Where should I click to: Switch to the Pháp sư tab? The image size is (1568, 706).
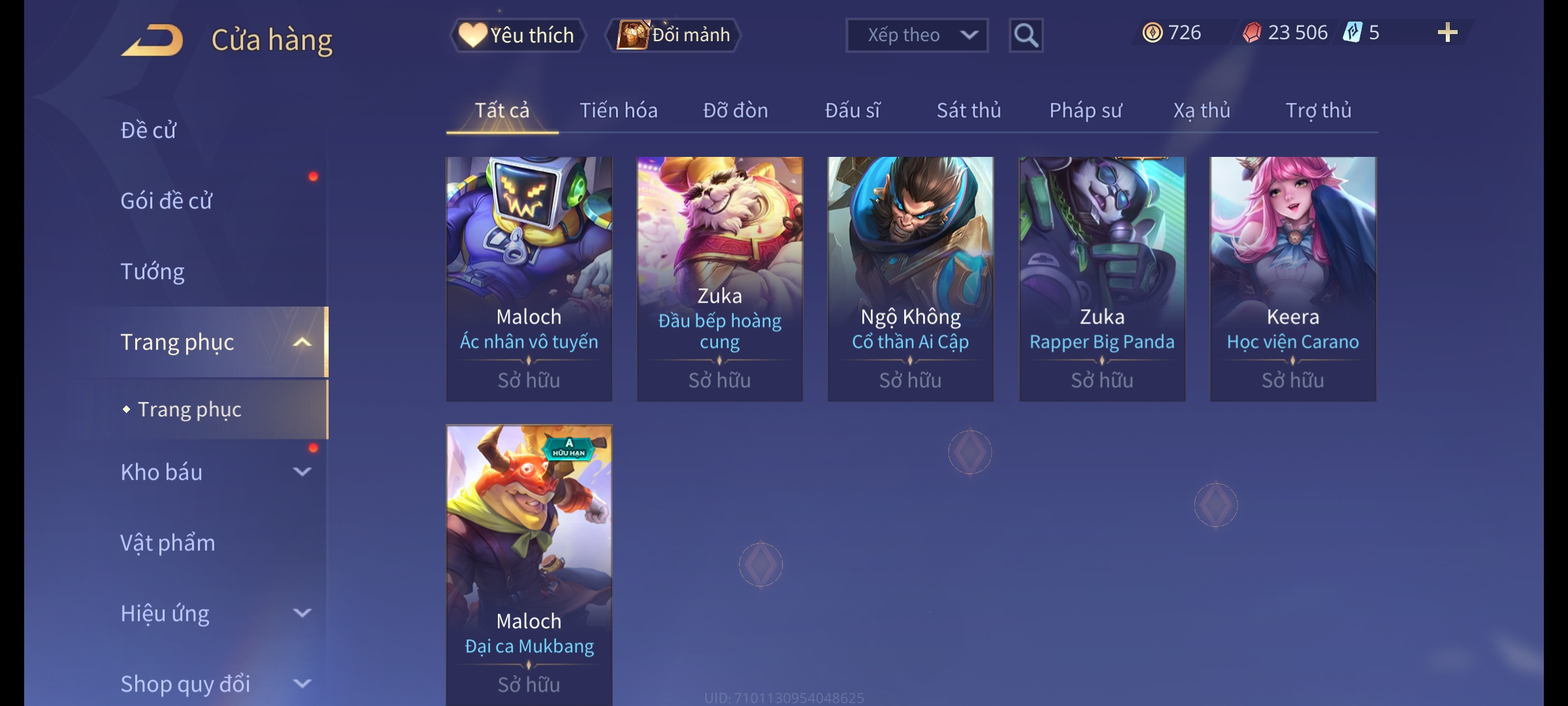1085,110
